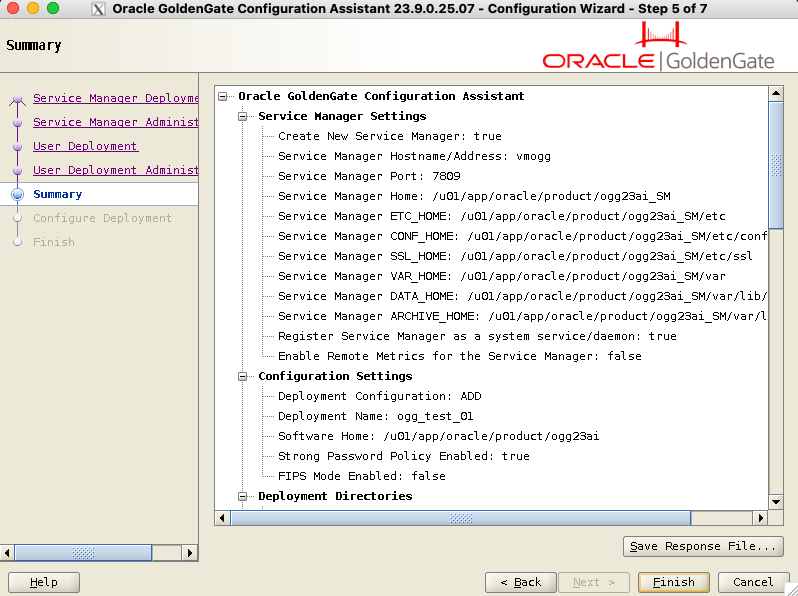Click the Finish button
The image size is (798, 596).
pos(673,582)
